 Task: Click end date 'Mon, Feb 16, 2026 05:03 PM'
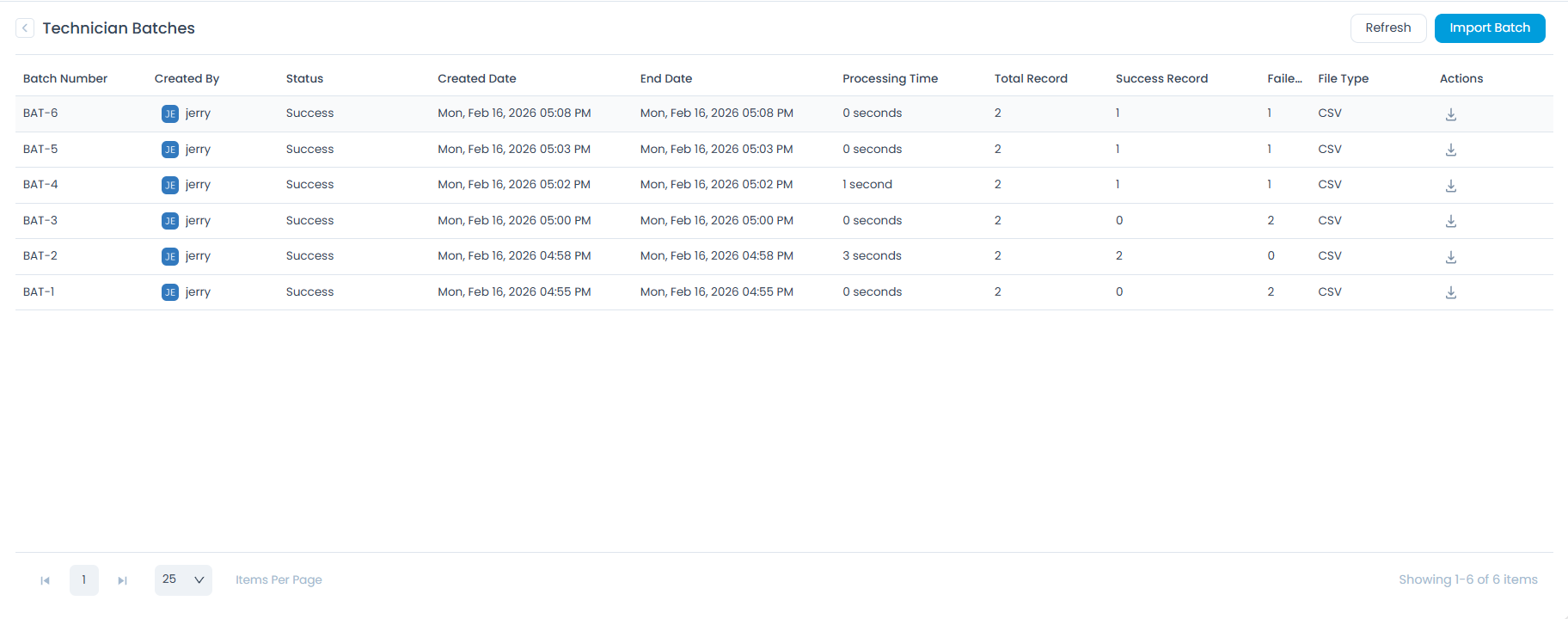(717, 149)
